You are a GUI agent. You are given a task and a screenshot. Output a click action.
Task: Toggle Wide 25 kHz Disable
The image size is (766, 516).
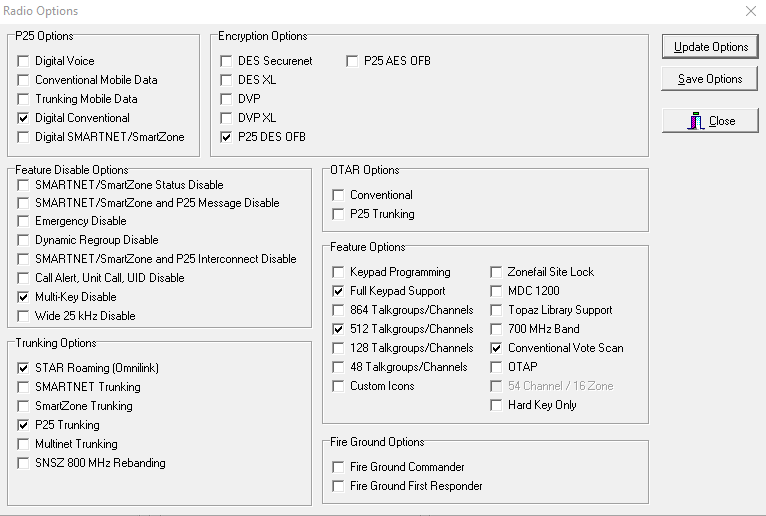23,316
